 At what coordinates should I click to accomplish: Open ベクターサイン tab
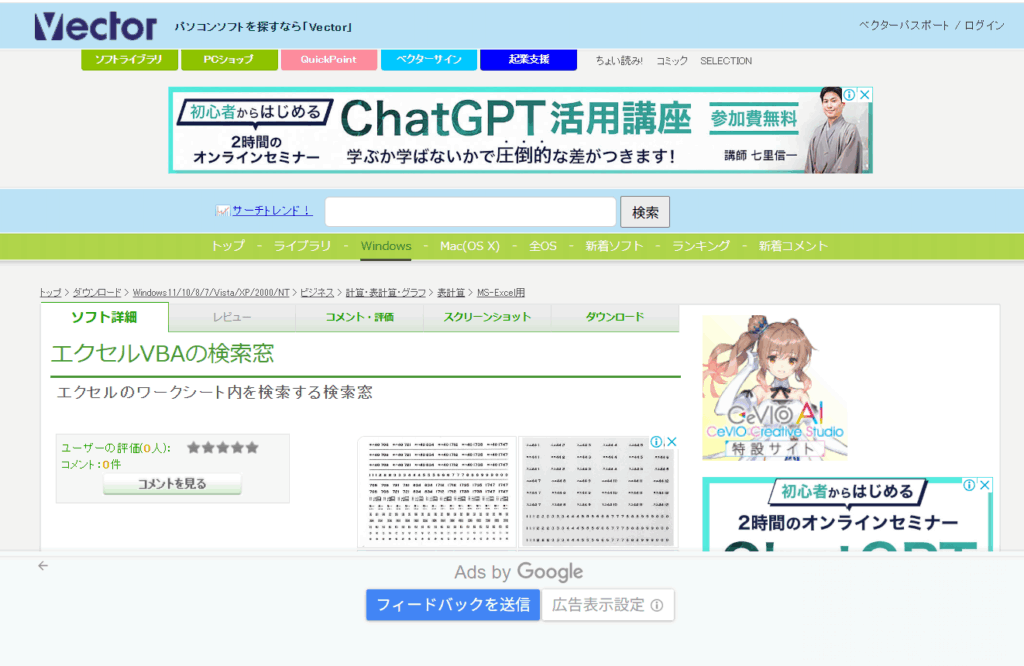pyautogui.click(x=429, y=59)
